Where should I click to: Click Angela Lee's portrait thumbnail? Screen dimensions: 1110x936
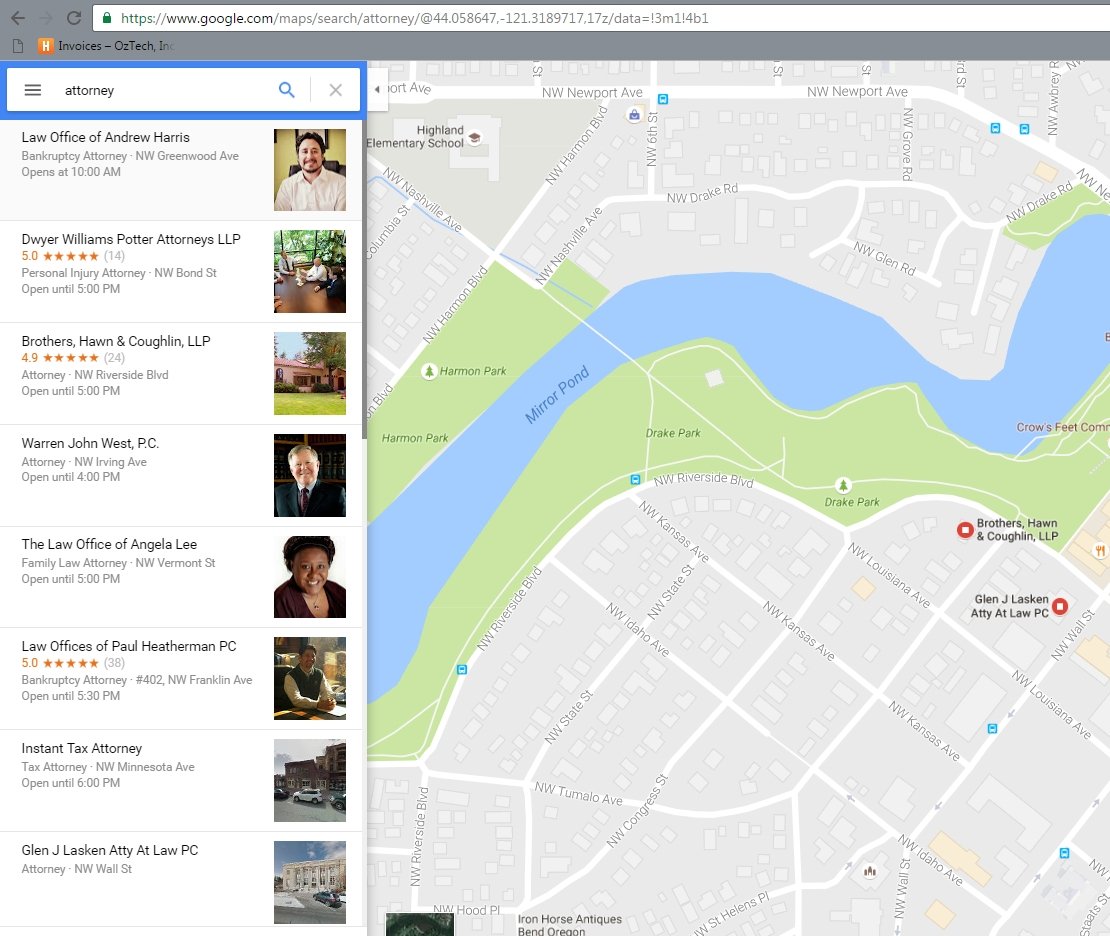click(x=310, y=577)
